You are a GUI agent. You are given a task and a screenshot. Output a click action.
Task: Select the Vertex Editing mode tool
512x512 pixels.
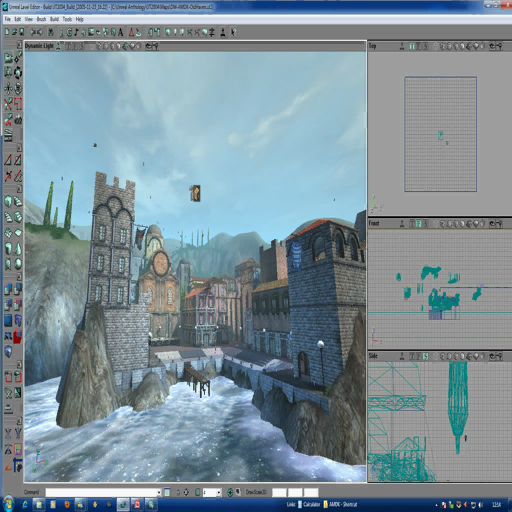tap(18, 58)
